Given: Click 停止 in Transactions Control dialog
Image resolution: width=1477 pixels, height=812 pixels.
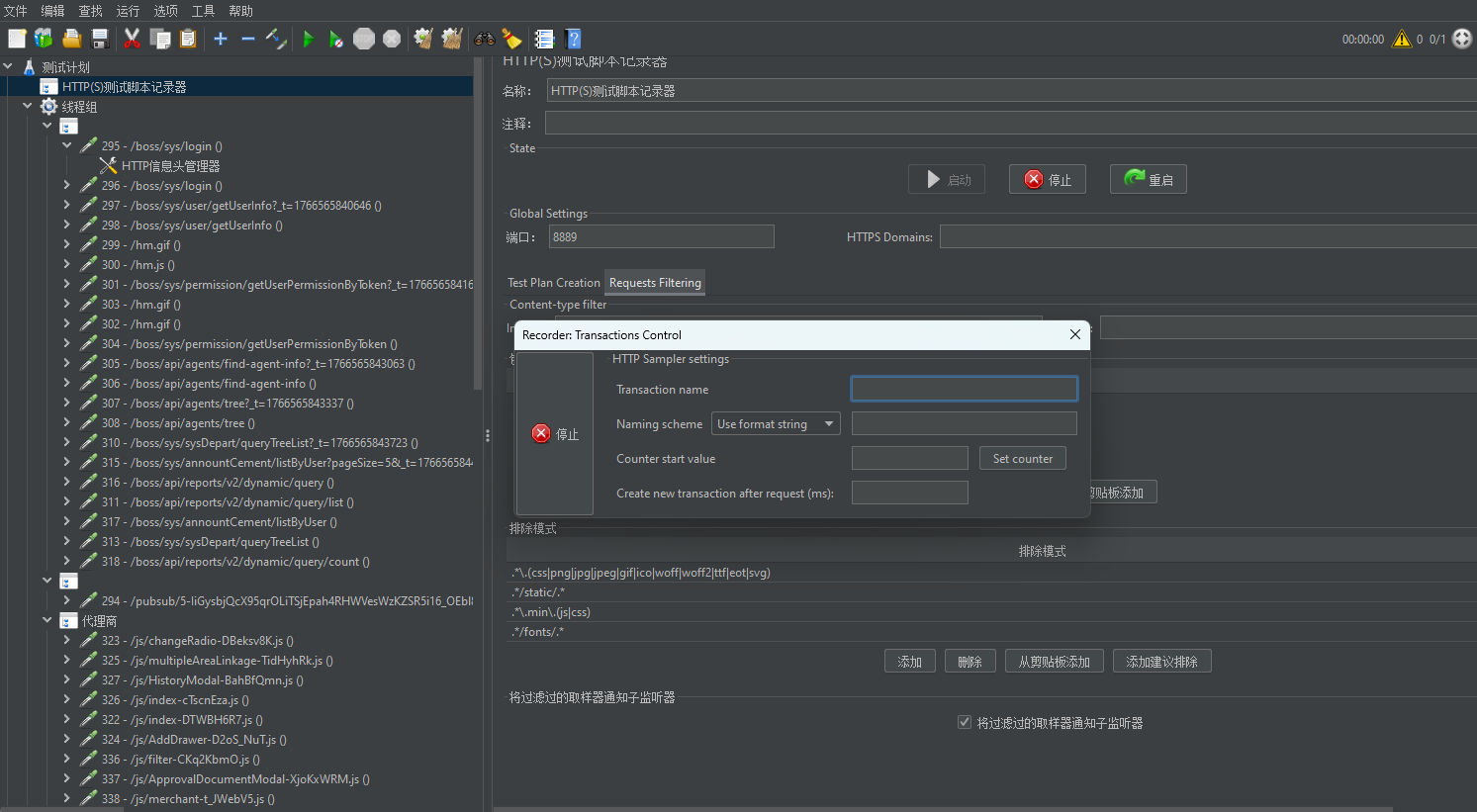Looking at the screenshot, I should pyautogui.click(x=555, y=433).
